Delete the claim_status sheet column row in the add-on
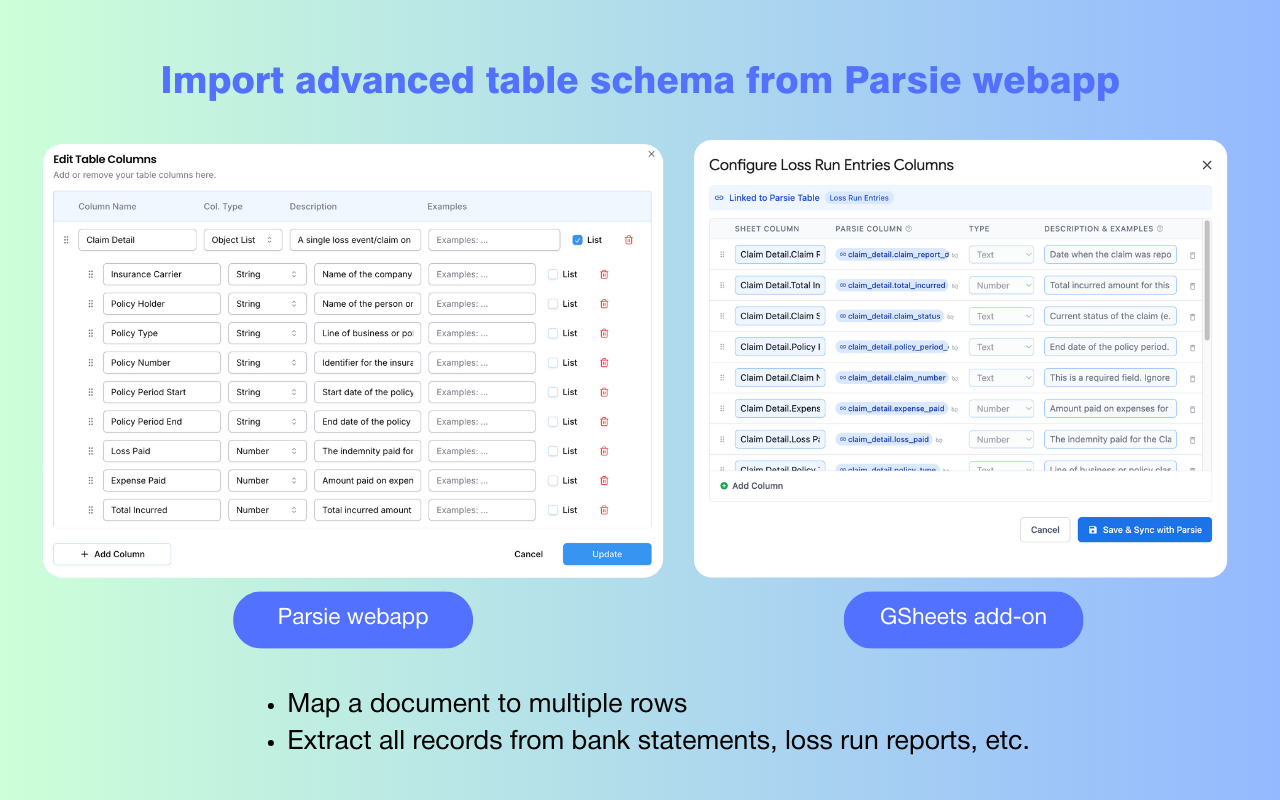The width and height of the screenshot is (1280, 800). click(x=1192, y=317)
